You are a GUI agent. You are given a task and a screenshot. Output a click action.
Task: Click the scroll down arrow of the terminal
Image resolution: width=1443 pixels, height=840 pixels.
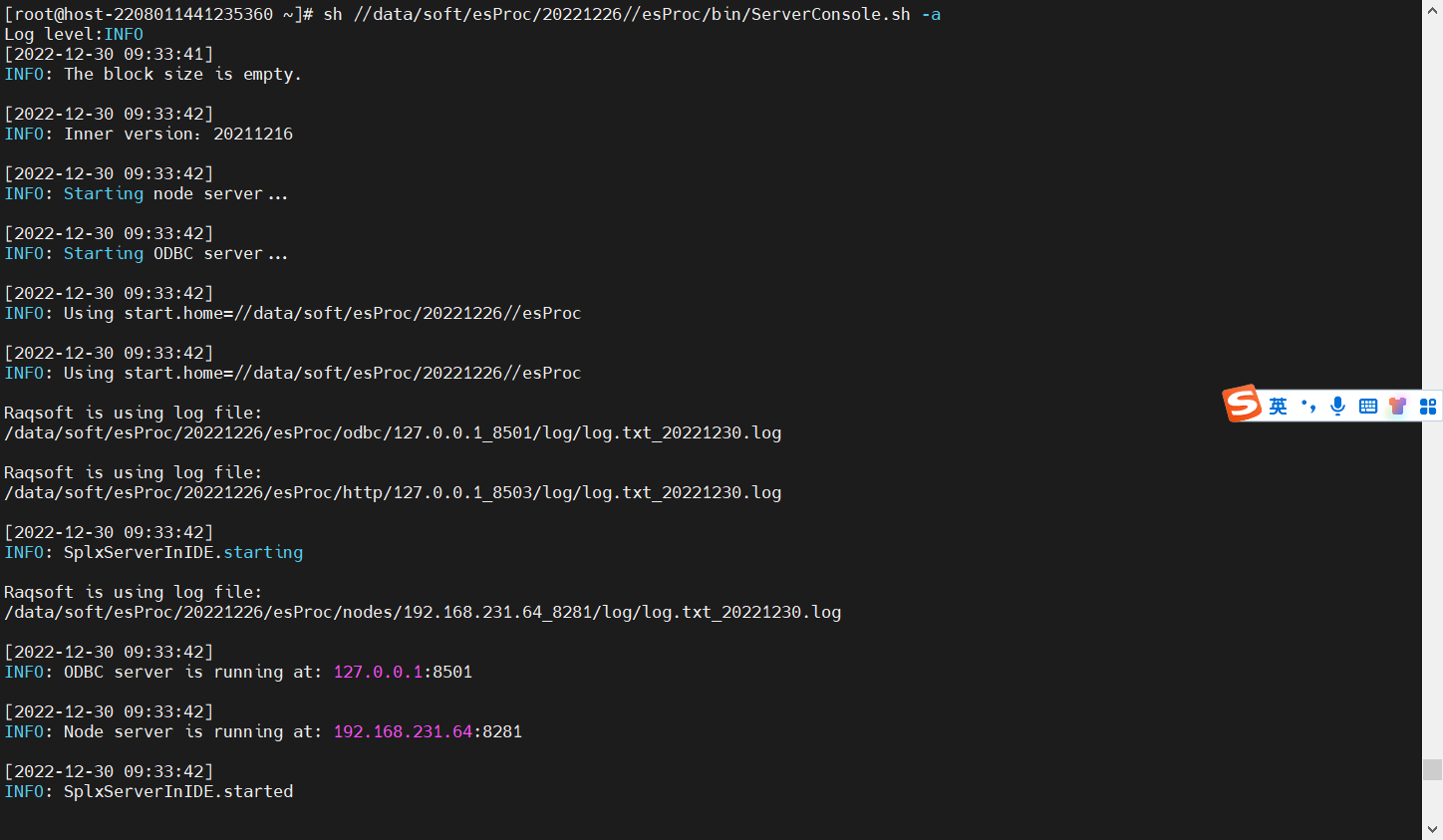(x=1433, y=829)
